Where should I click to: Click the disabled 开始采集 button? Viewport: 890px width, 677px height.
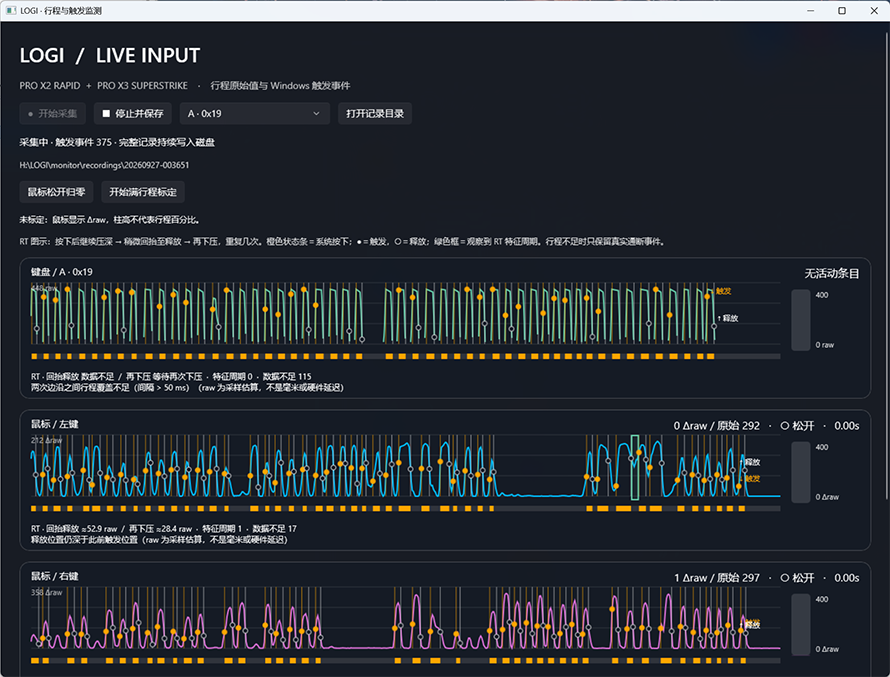click(52, 113)
